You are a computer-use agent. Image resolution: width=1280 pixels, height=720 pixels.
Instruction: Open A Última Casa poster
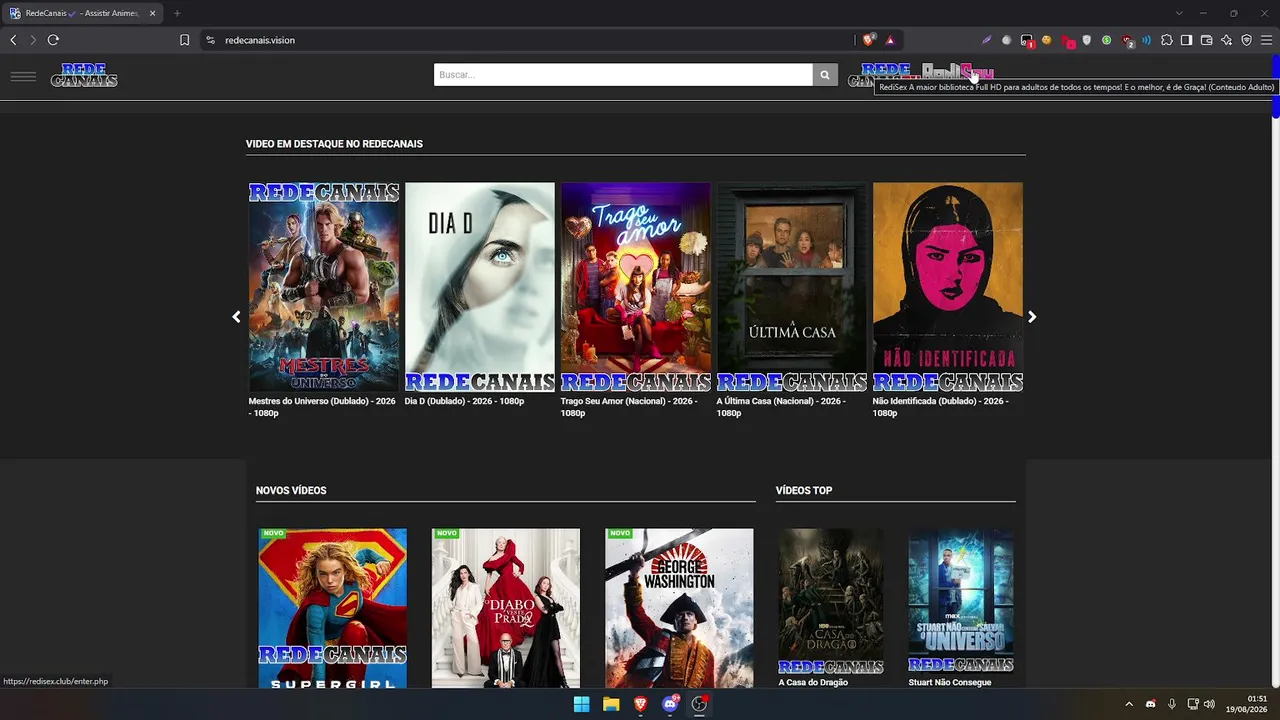792,287
